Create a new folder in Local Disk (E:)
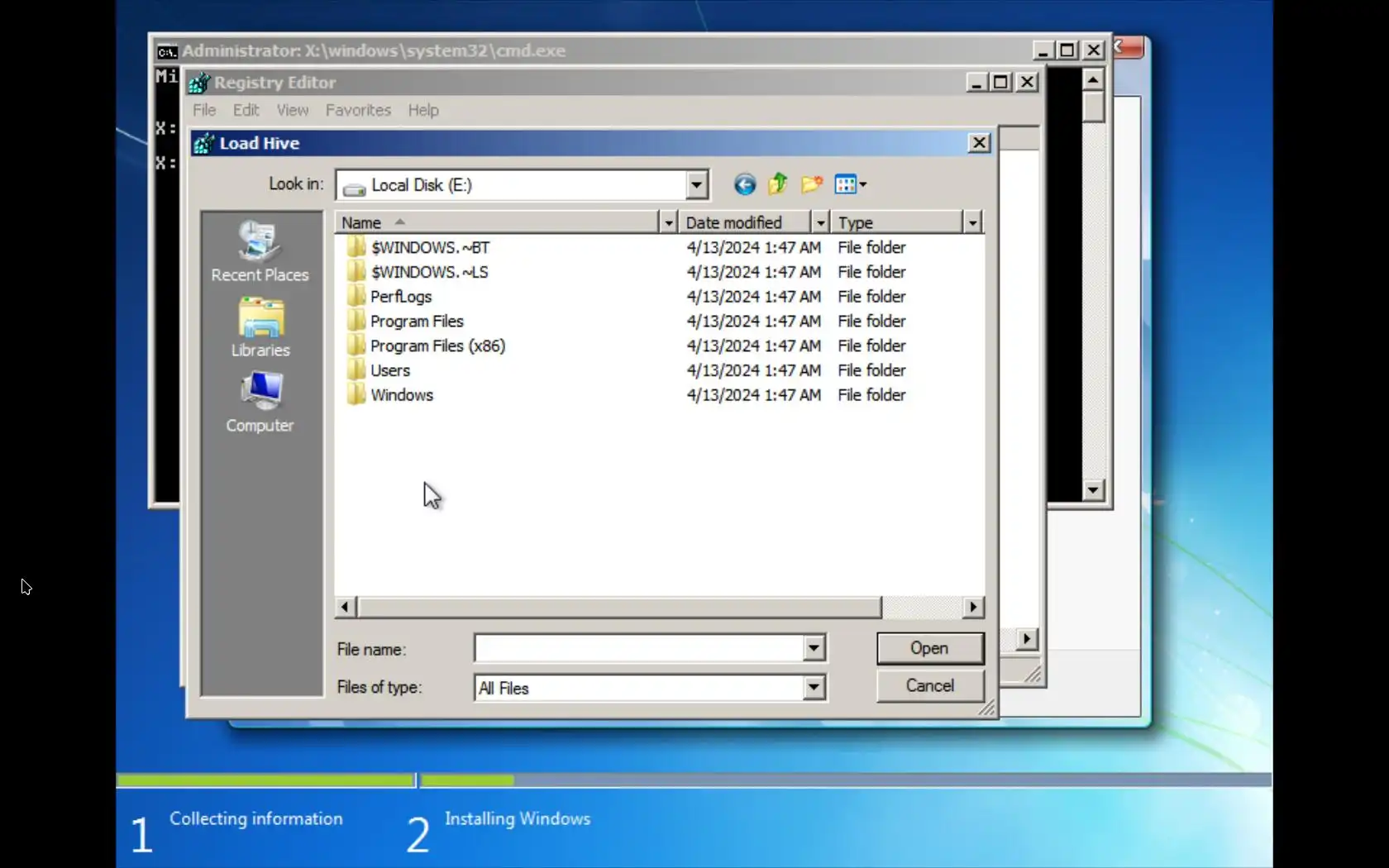 [x=812, y=184]
